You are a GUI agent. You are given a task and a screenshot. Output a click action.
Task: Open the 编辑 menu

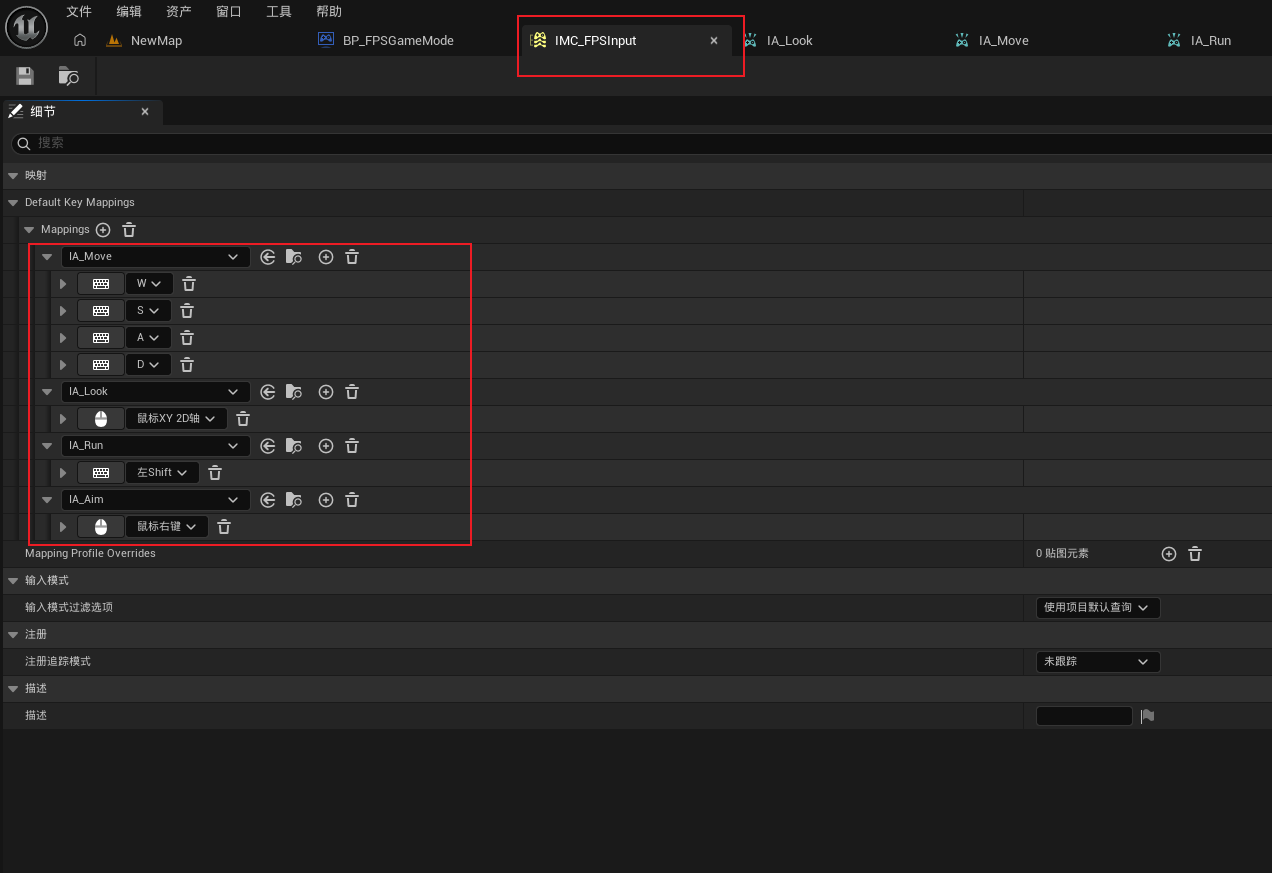pyautogui.click(x=129, y=12)
